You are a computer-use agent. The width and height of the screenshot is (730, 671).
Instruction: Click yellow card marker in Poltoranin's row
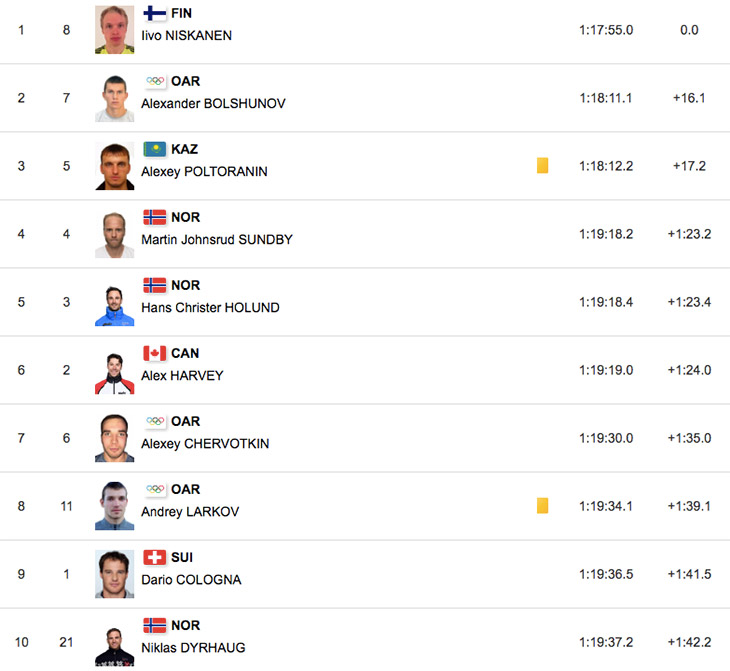click(x=542, y=165)
